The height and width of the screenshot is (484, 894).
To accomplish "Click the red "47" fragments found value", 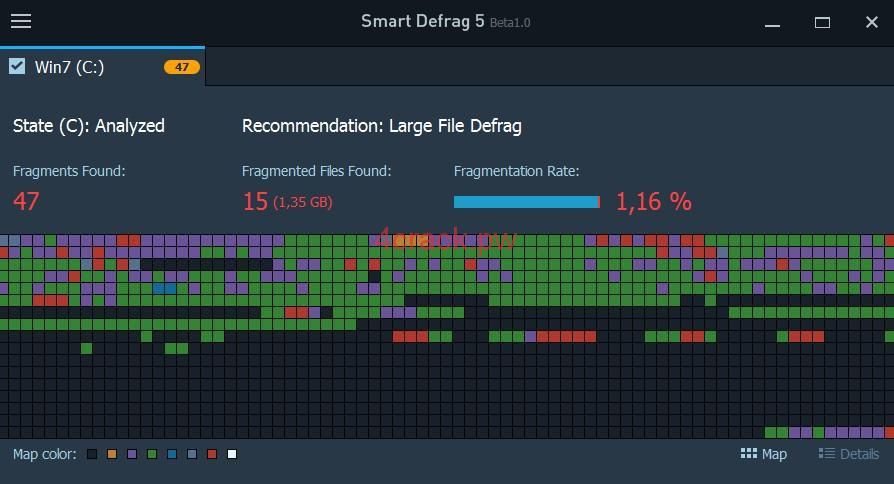I will [x=26, y=201].
